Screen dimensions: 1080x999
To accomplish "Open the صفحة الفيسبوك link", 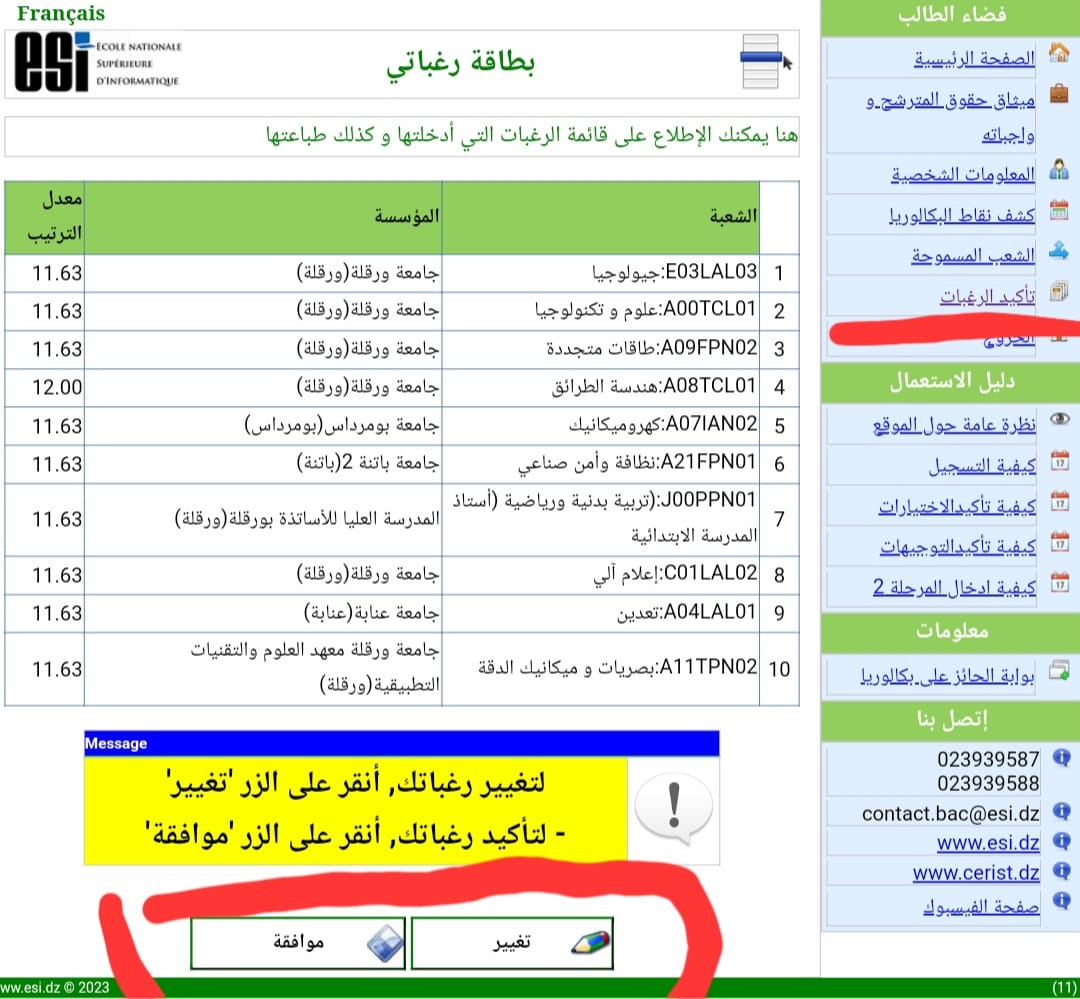I will pos(980,907).
